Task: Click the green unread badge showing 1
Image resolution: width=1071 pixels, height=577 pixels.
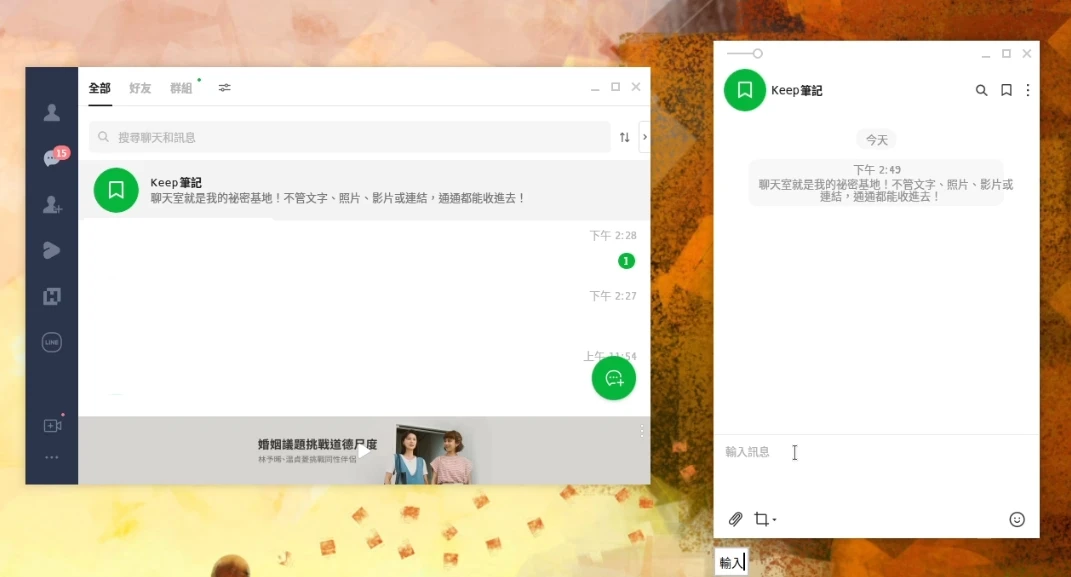Action: (x=626, y=261)
